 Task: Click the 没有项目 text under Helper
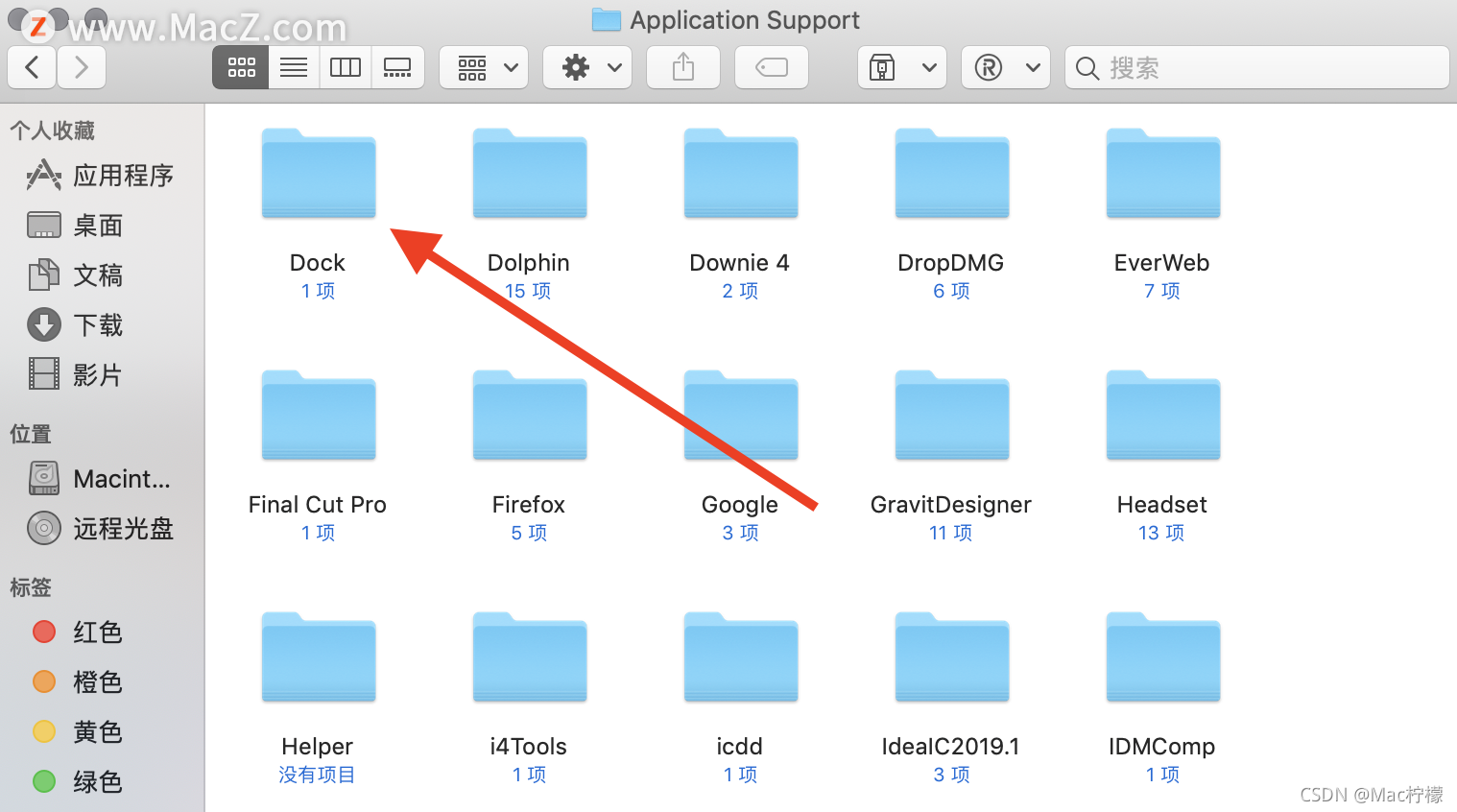click(317, 775)
